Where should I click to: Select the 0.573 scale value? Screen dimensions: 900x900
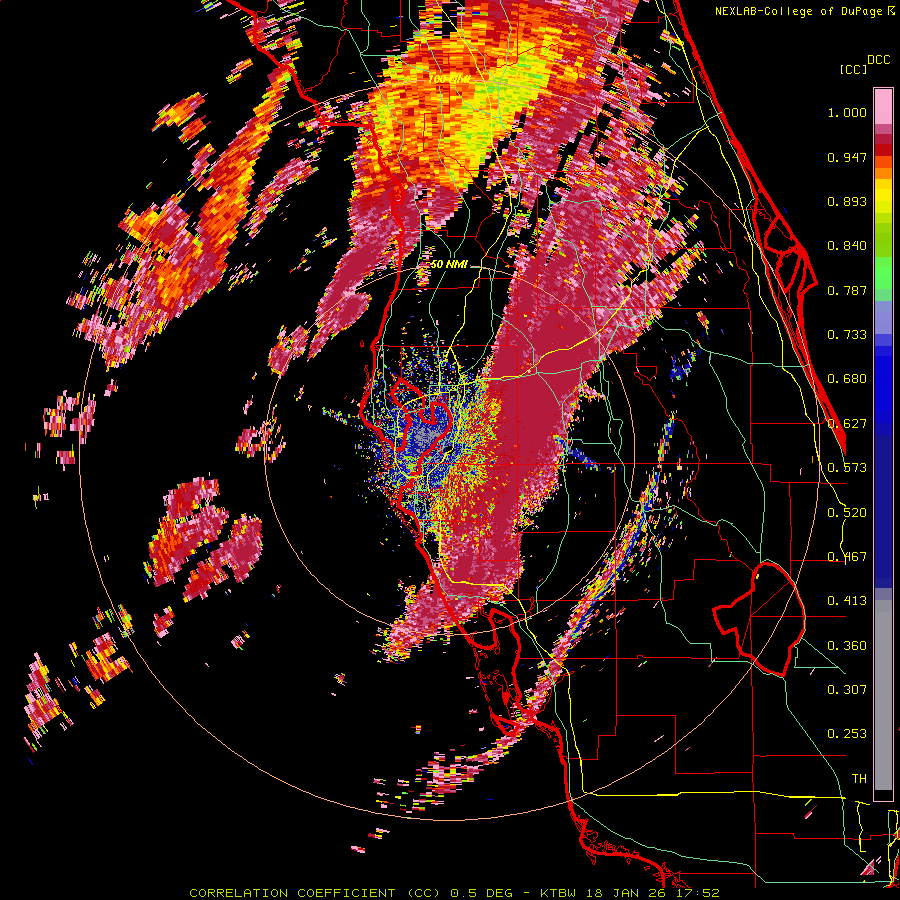pyautogui.click(x=847, y=468)
